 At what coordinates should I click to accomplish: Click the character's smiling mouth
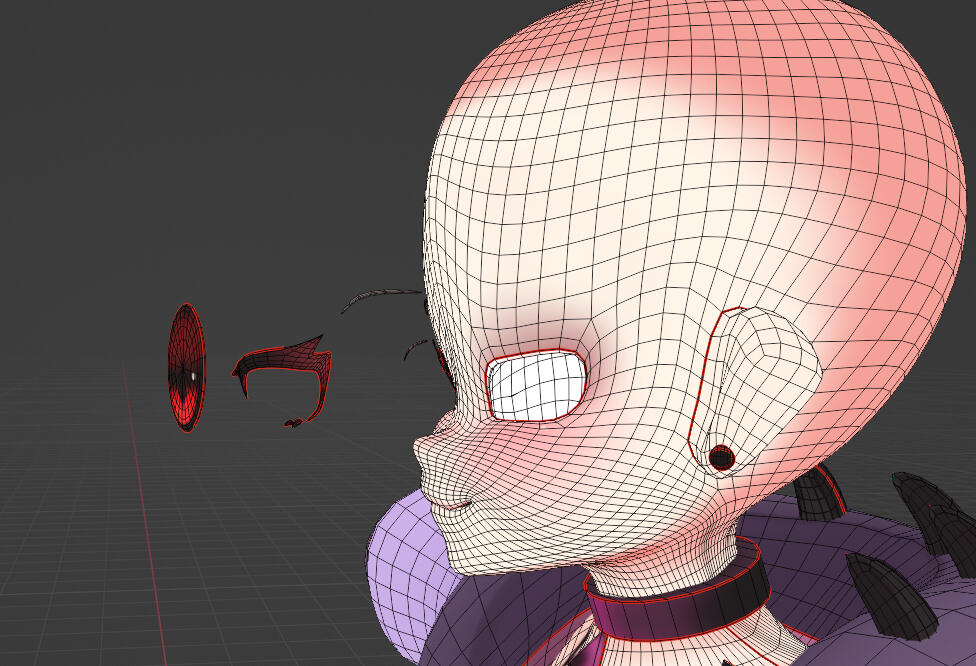pos(457,504)
